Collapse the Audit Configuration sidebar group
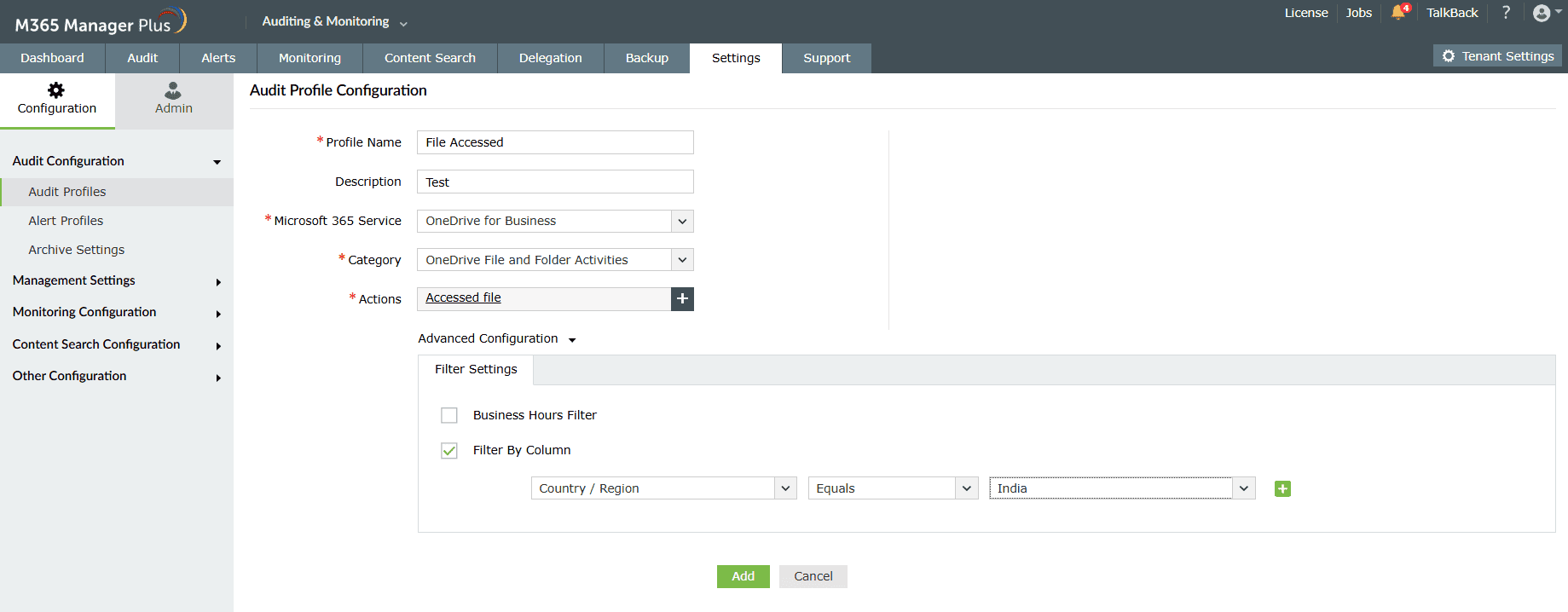The height and width of the screenshot is (612, 1568). coord(117,161)
